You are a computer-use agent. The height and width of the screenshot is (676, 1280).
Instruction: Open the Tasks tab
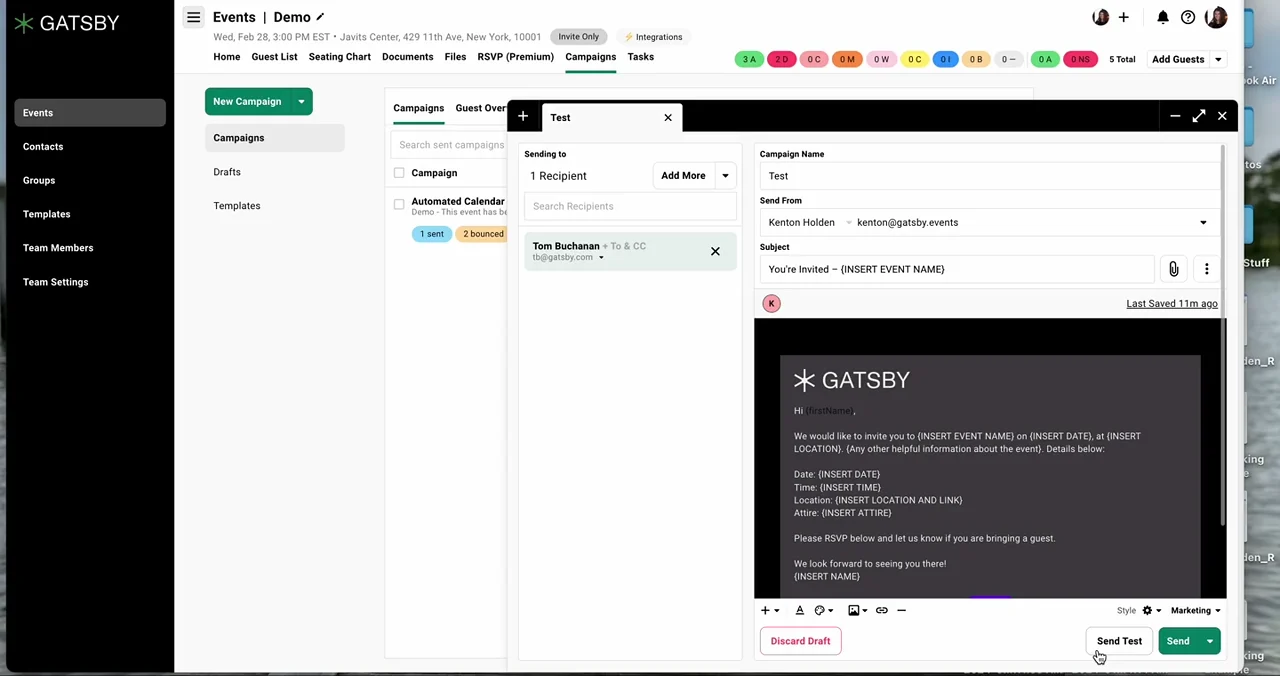[640, 57]
